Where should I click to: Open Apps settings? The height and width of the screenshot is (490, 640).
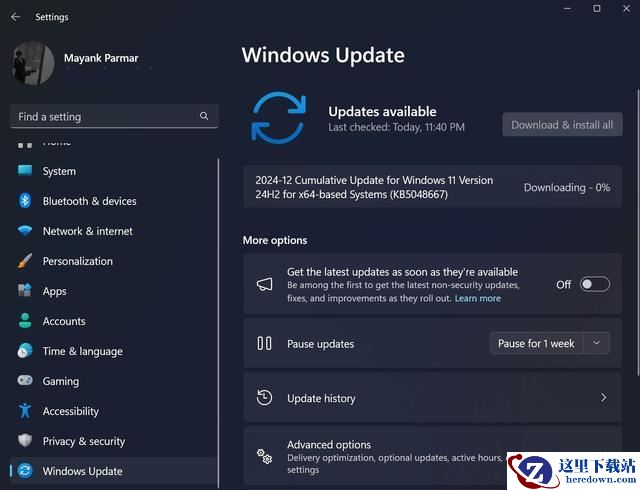point(113,291)
